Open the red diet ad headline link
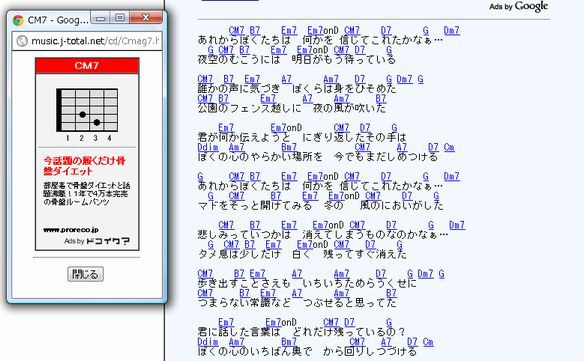This screenshot has height=361, width=584. 85,166
